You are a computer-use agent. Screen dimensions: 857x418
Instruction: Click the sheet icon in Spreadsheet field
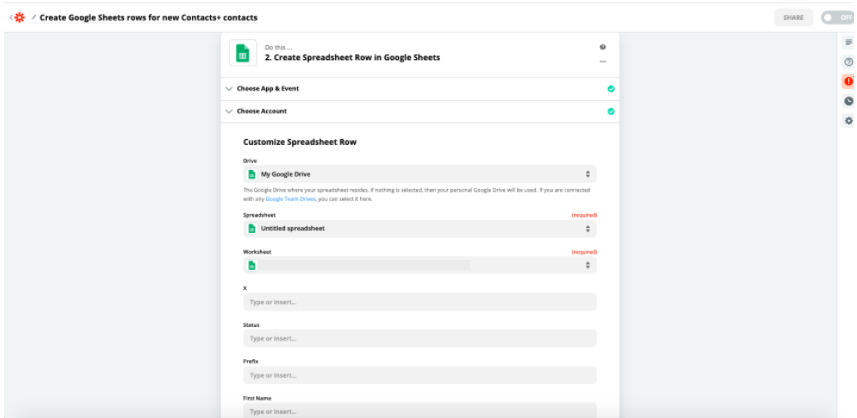click(x=252, y=229)
